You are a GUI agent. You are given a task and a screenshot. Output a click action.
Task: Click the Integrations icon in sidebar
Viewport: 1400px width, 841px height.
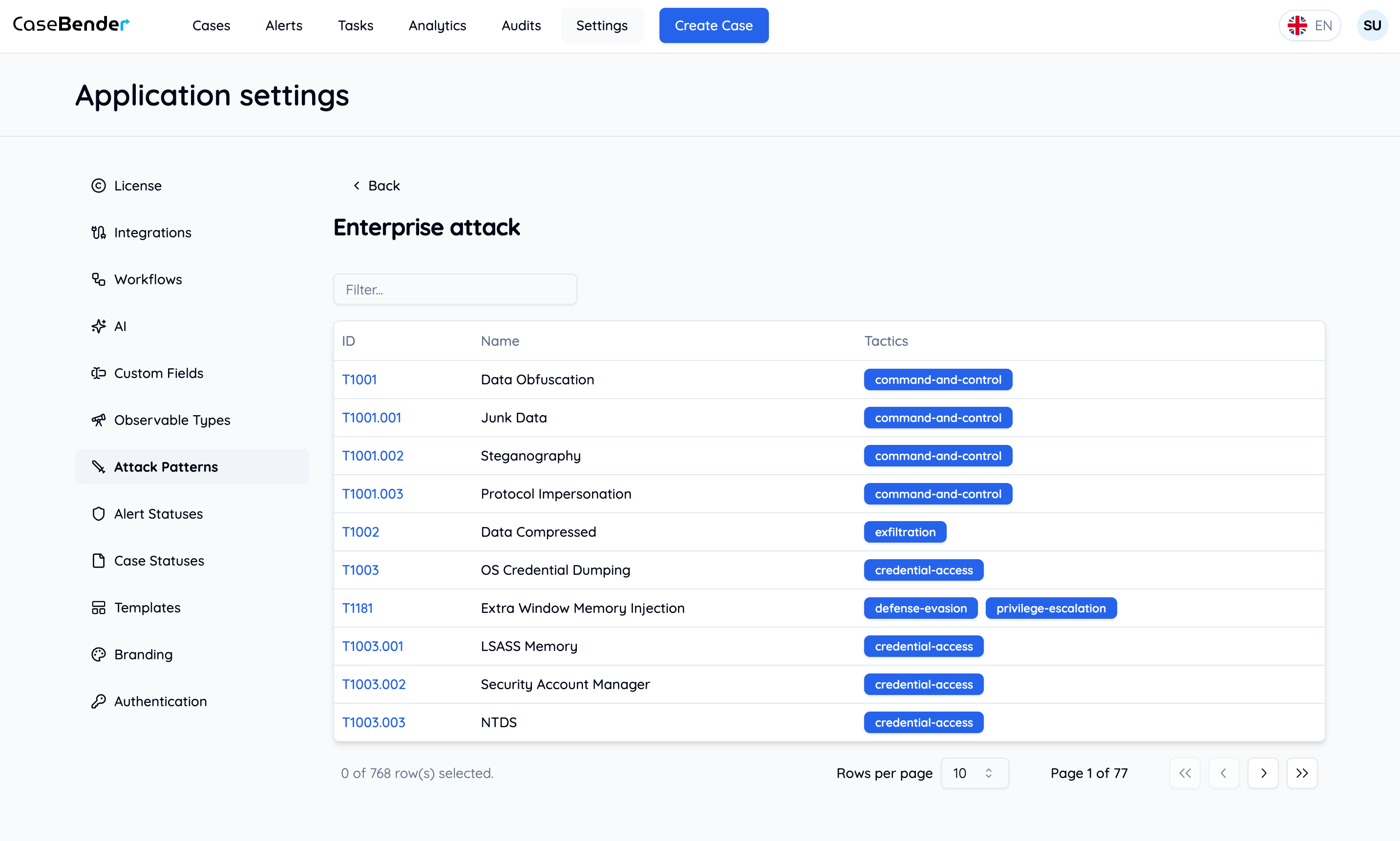click(x=99, y=232)
